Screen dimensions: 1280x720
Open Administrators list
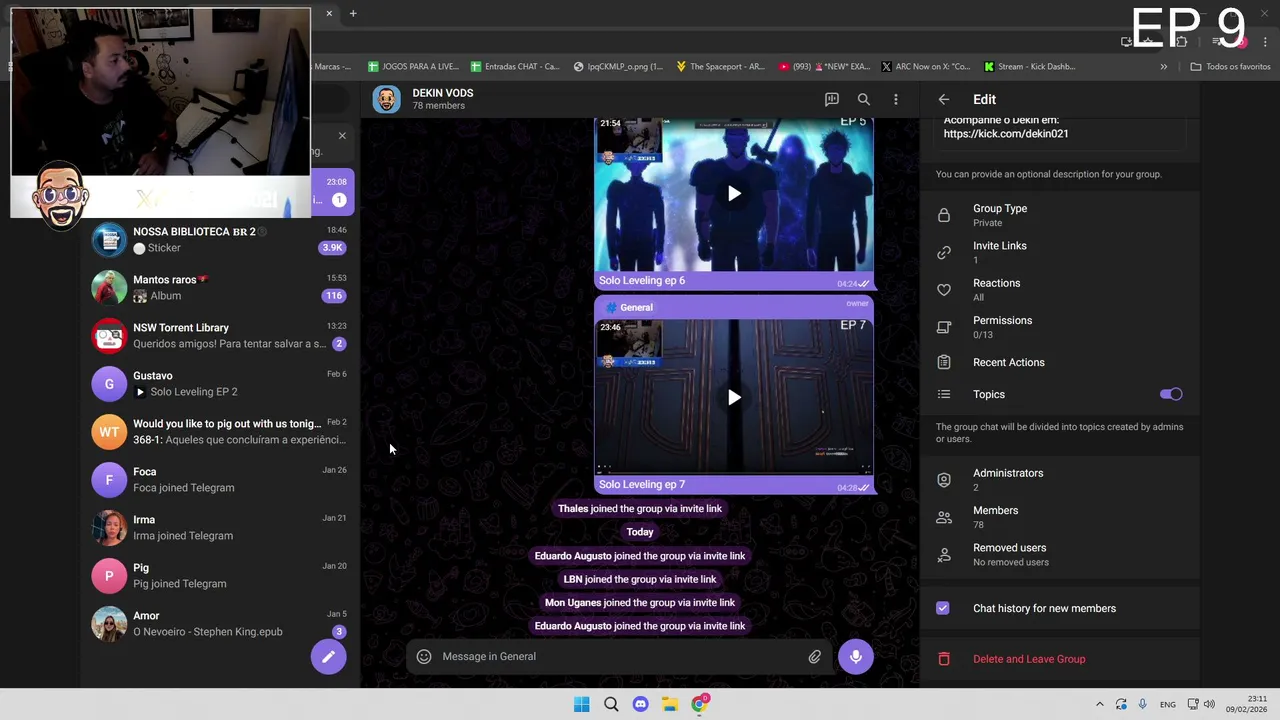click(1060, 479)
